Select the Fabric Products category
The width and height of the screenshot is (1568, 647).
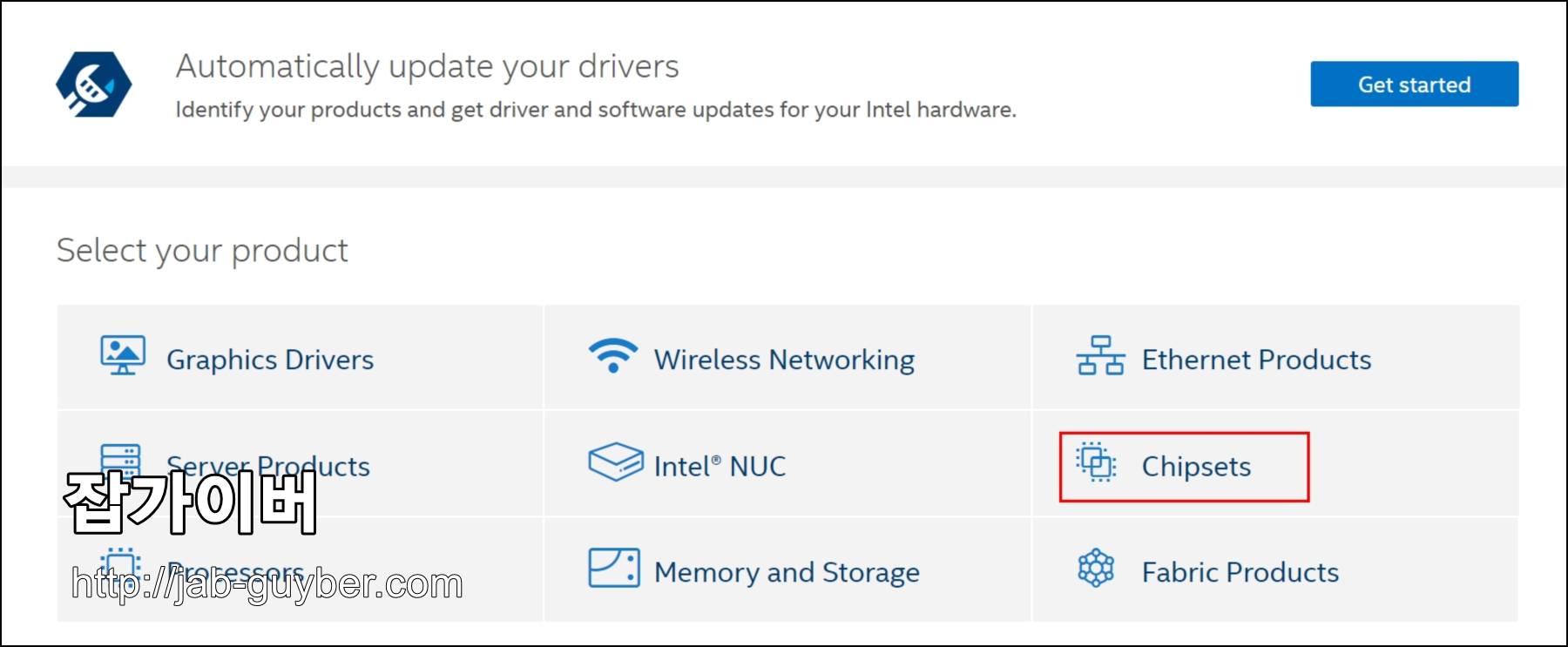coord(1239,571)
